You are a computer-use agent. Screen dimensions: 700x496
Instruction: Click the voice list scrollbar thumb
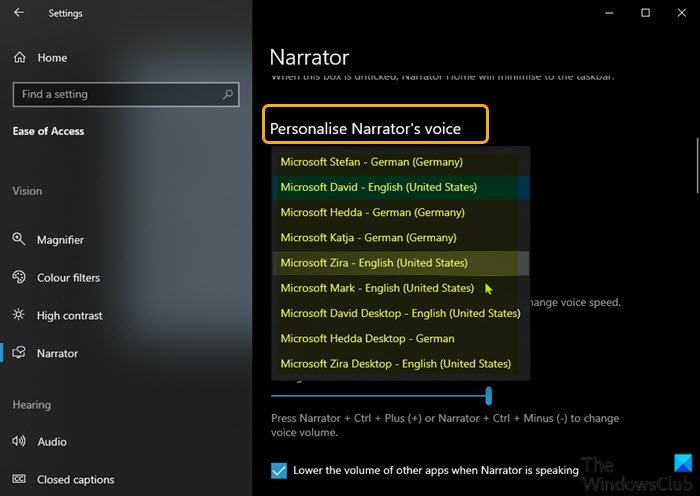(x=524, y=264)
